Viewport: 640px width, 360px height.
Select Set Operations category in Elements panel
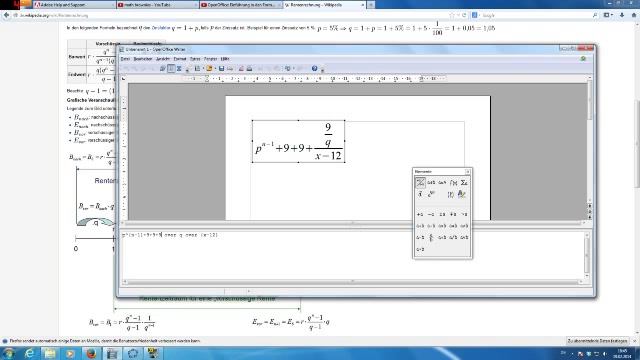[442, 182]
